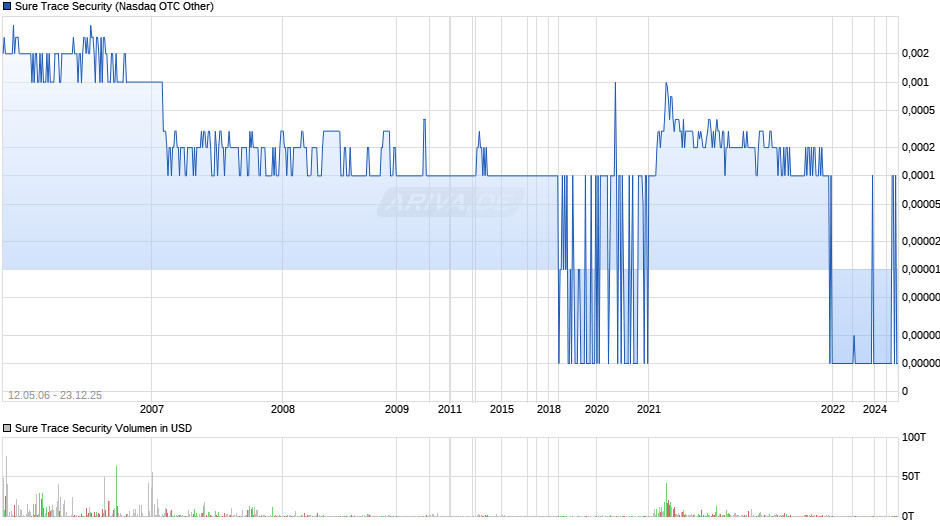Click the 0T volume axis label
The height and width of the screenshot is (526, 940).
[908, 516]
